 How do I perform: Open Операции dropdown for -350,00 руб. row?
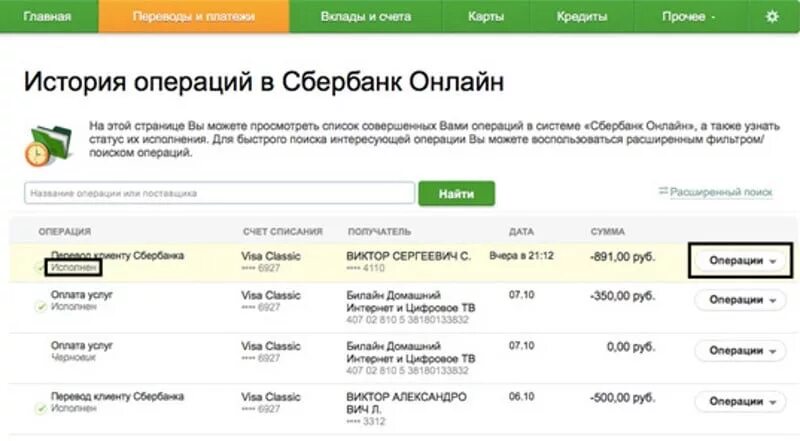[741, 300]
